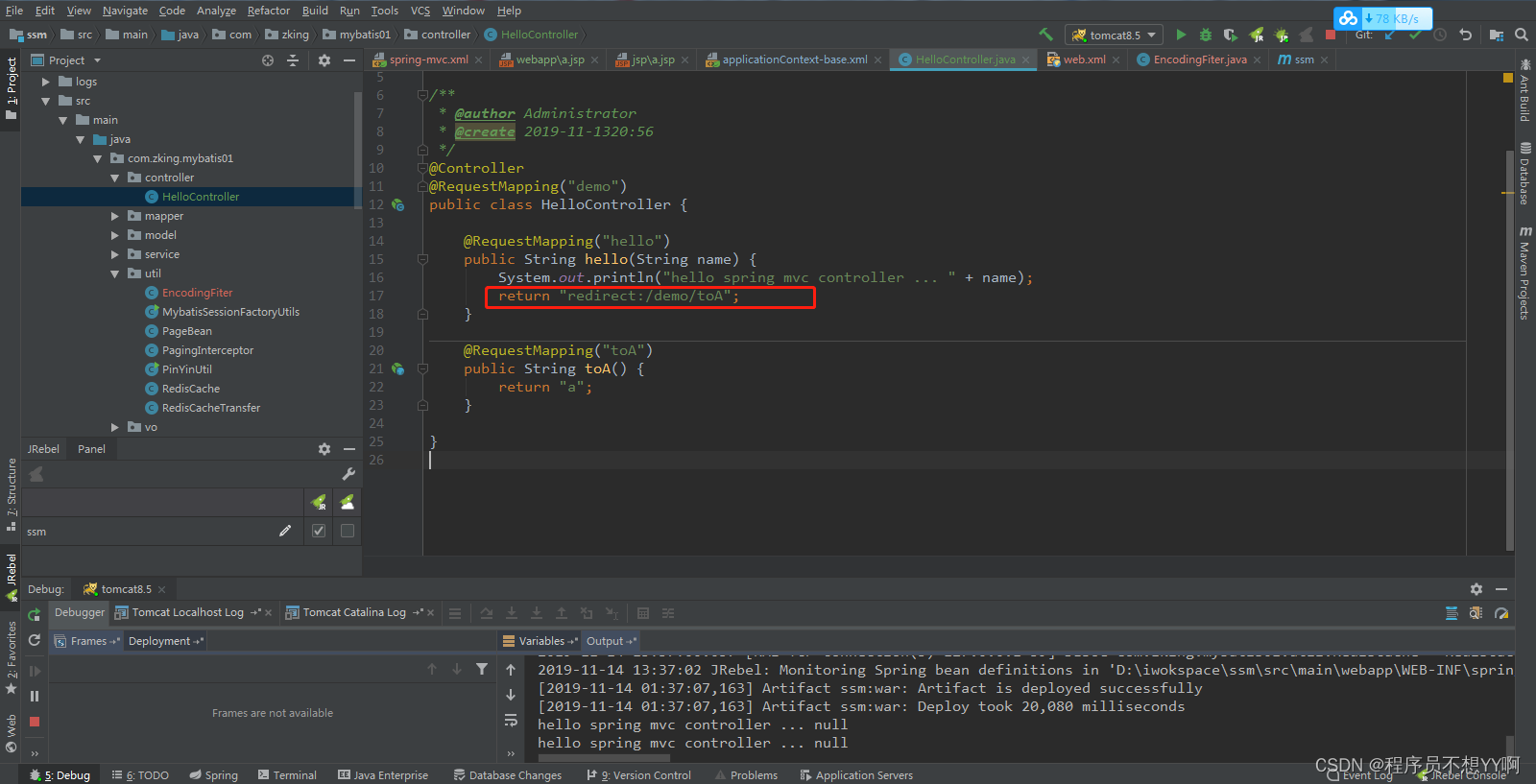The image size is (1536, 784).
Task: Open Search Everywhere magnifier icon
Action: point(1522,35)
